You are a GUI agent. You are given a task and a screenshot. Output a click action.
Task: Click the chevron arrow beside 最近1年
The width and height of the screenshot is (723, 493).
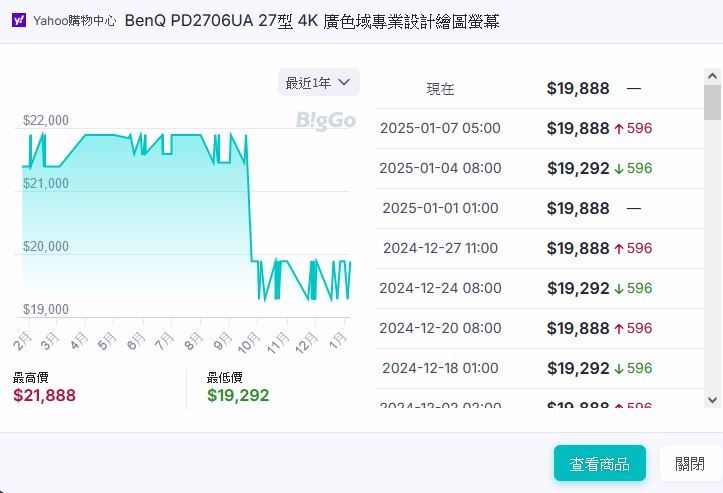[344, 82]
